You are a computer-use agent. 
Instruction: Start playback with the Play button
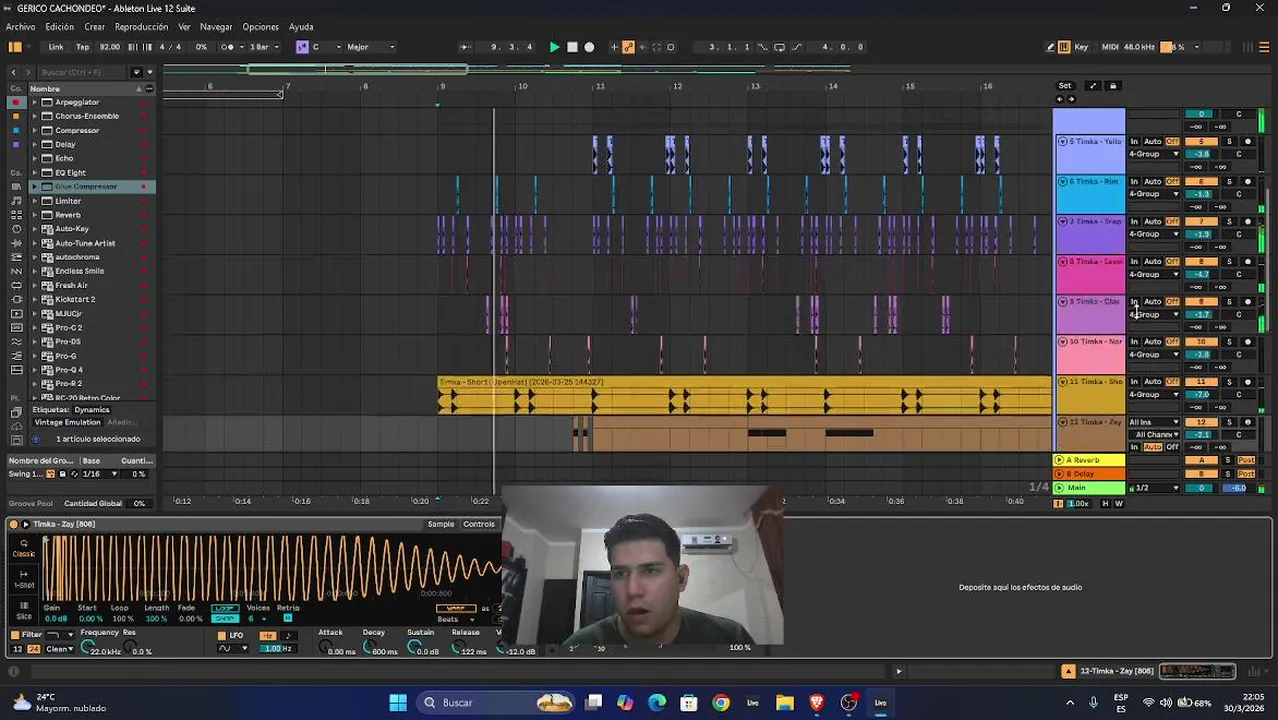(554, 47)
